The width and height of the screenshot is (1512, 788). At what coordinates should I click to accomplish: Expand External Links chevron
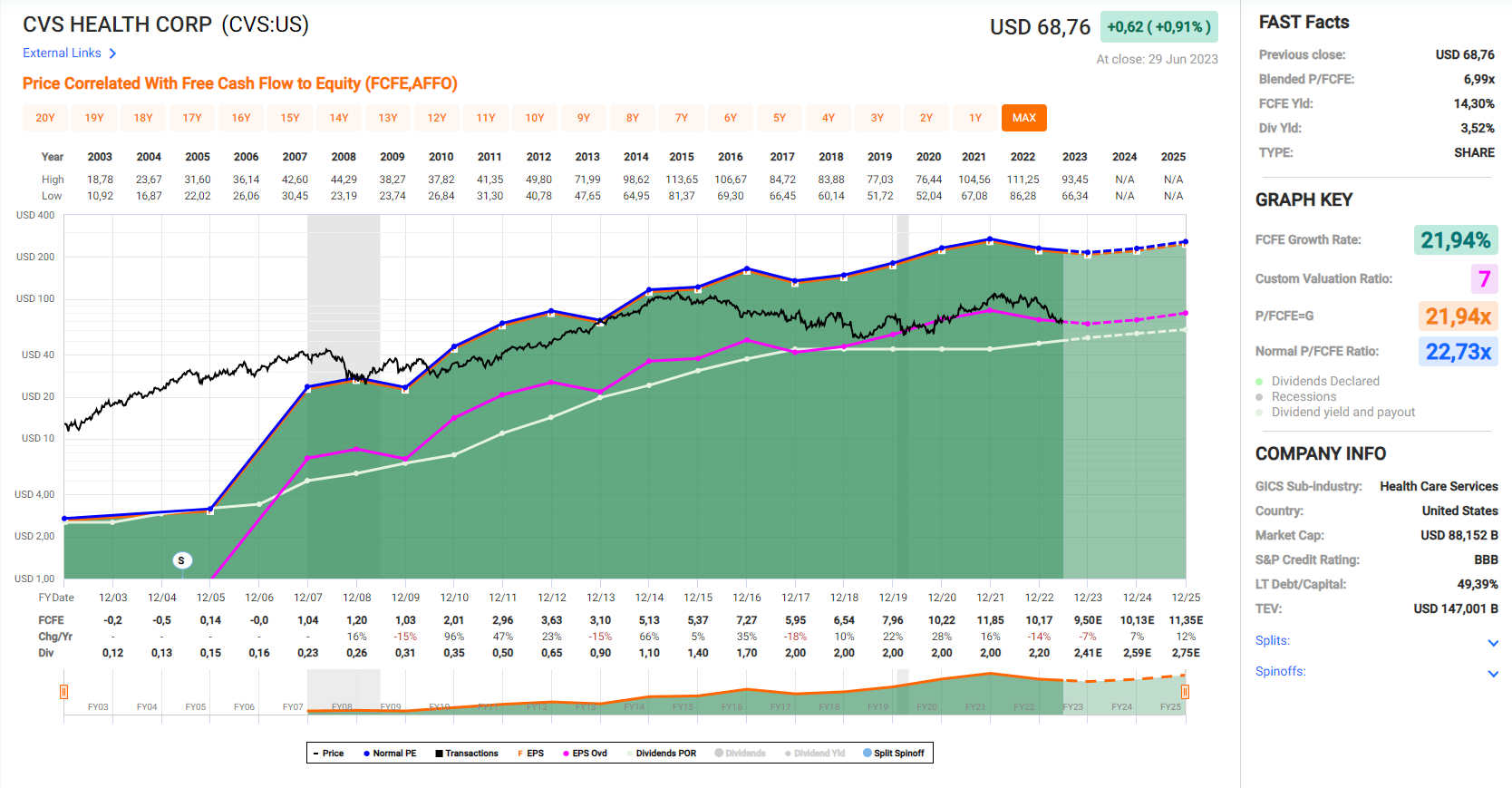112,54
